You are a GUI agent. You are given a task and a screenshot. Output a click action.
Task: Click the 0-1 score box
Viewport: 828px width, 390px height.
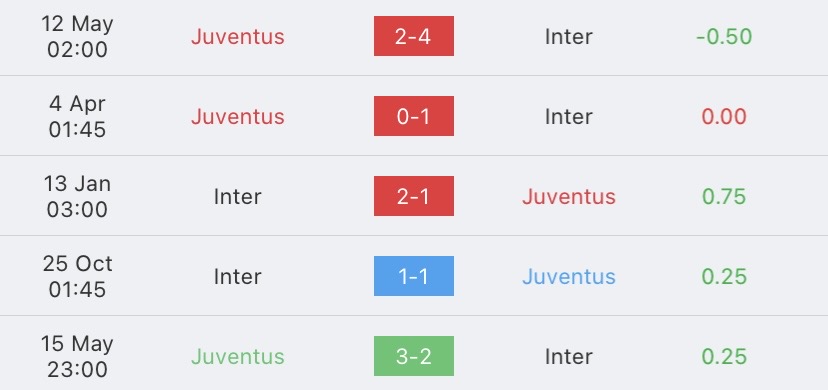(413, 116)
